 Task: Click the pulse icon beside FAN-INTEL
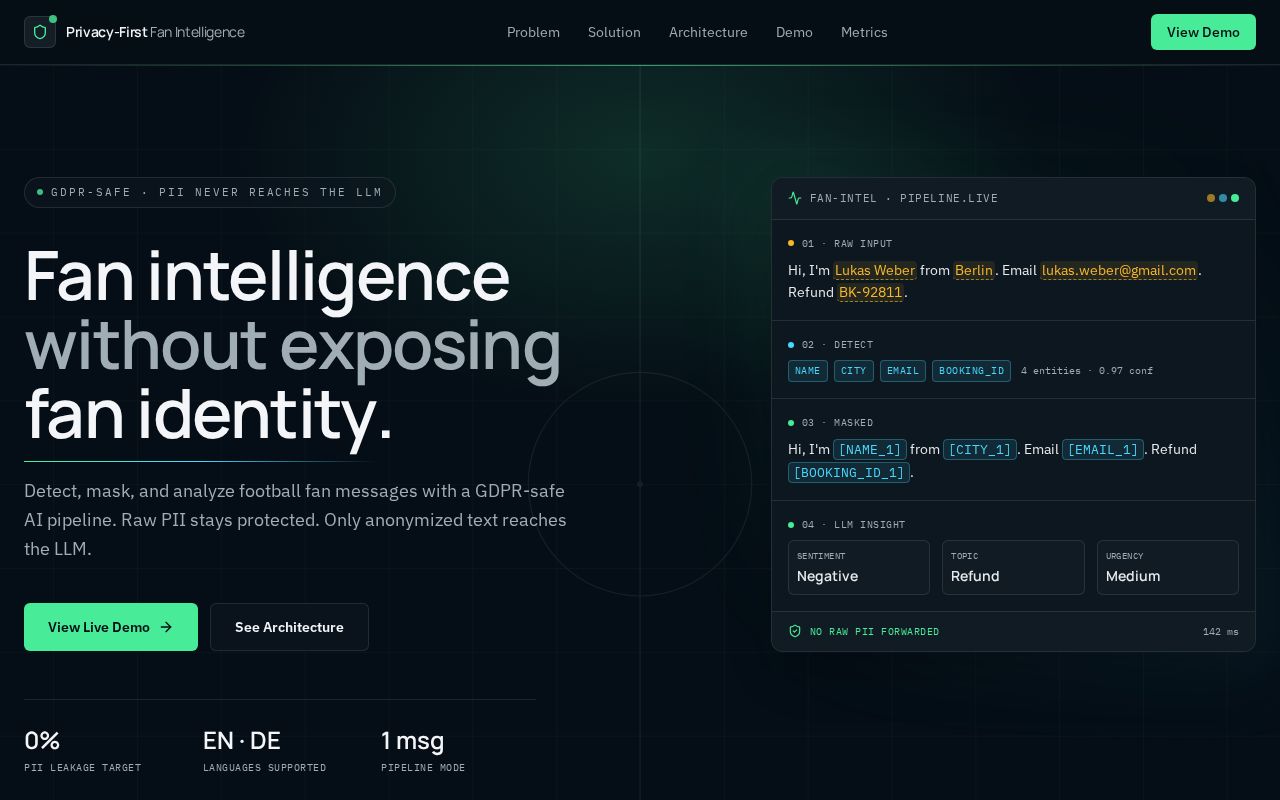795,198
